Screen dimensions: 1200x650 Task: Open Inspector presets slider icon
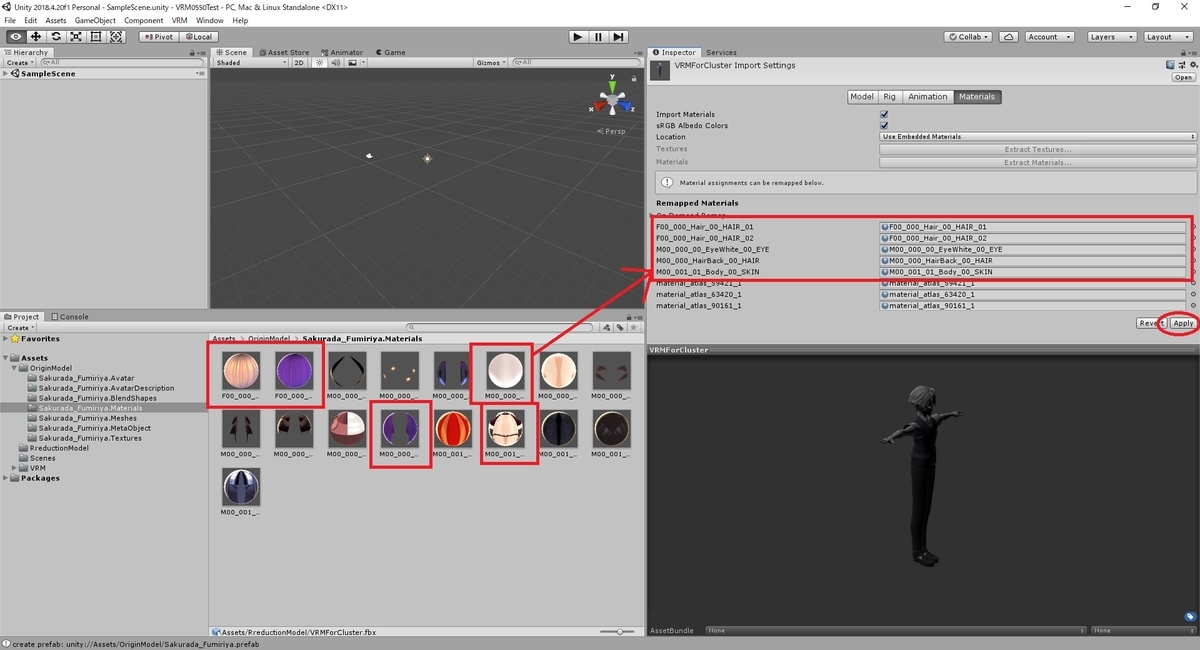click(1180, 65)
